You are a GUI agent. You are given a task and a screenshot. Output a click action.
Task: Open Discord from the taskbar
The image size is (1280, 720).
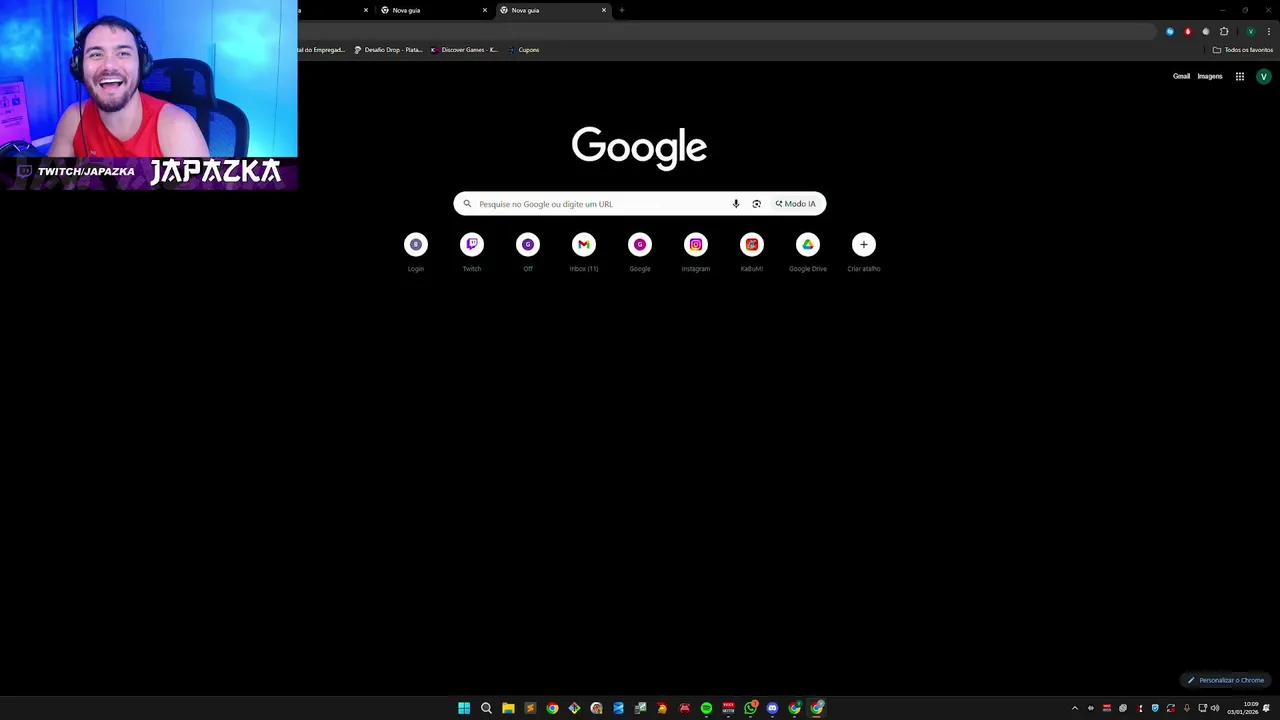click(x=772, y=708)
